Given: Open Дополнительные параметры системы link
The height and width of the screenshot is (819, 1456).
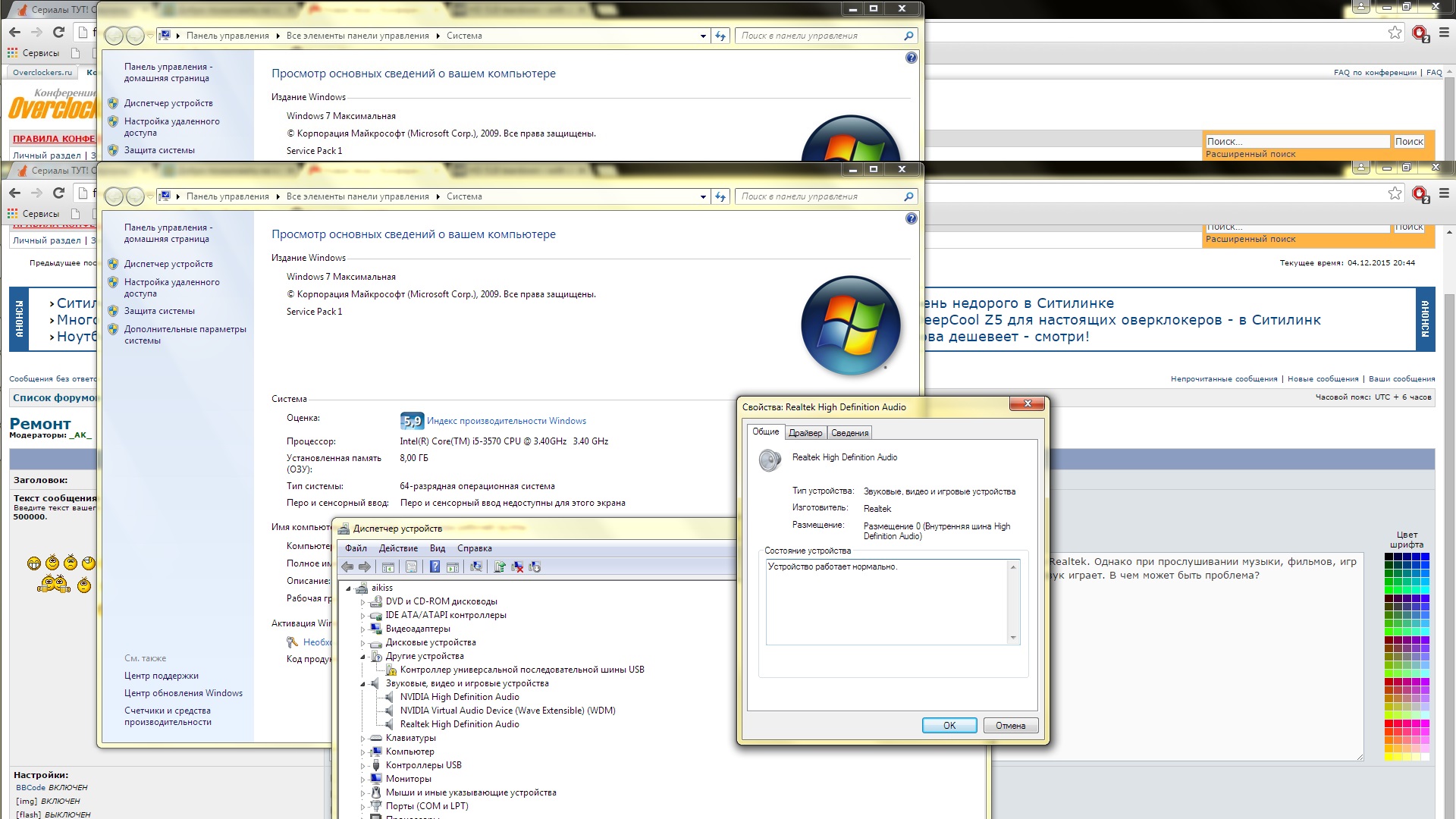Looking at the screenshot, I should click(x=185, y=335).
